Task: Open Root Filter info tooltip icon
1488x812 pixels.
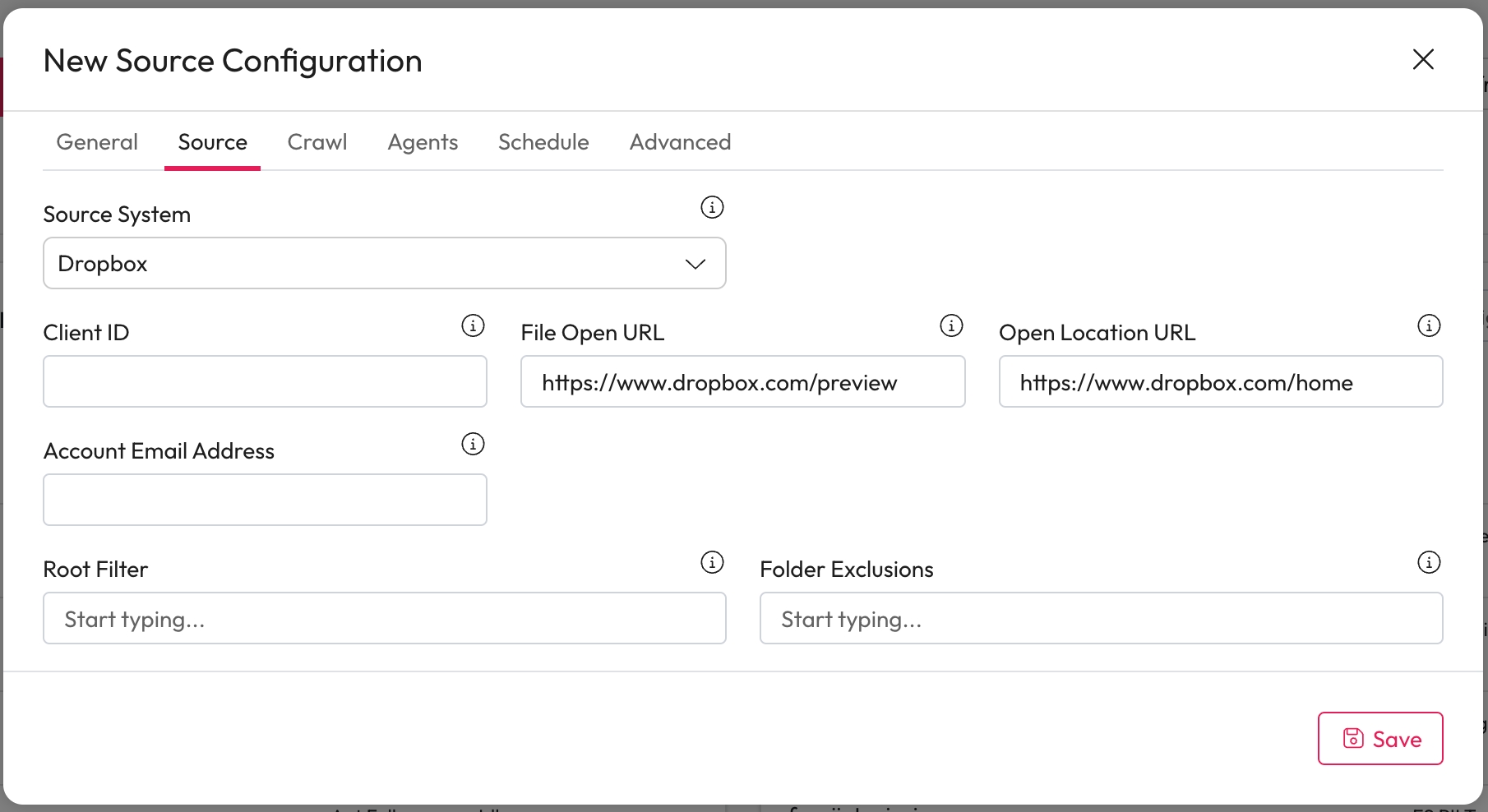Action: click(712, 562)
